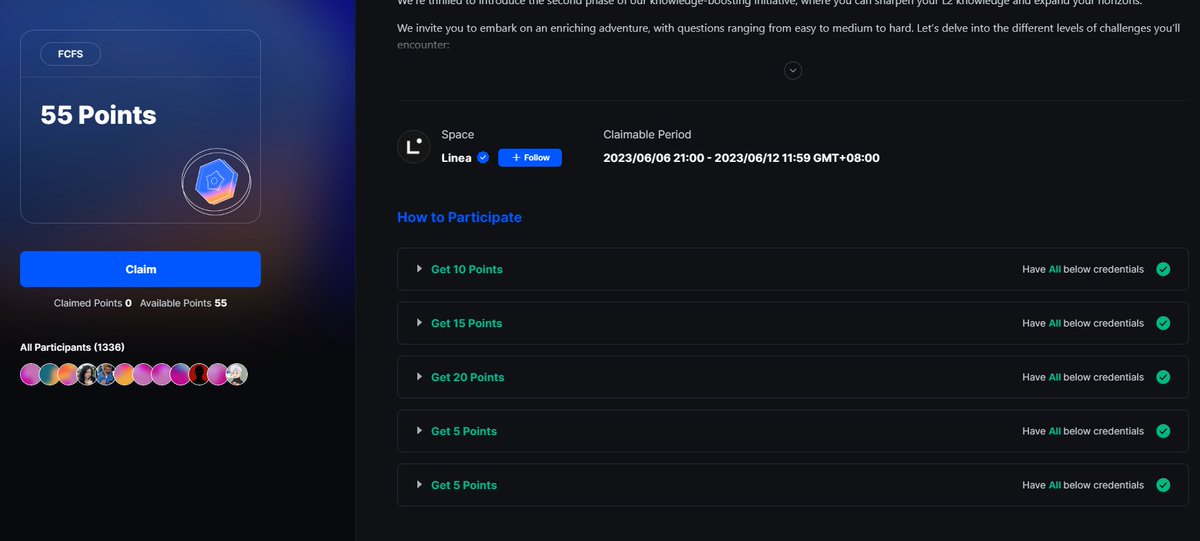Click the All Participants (1336) heading
The image size is (1200, 541).
pyautogui.click(x=72, y=347)
